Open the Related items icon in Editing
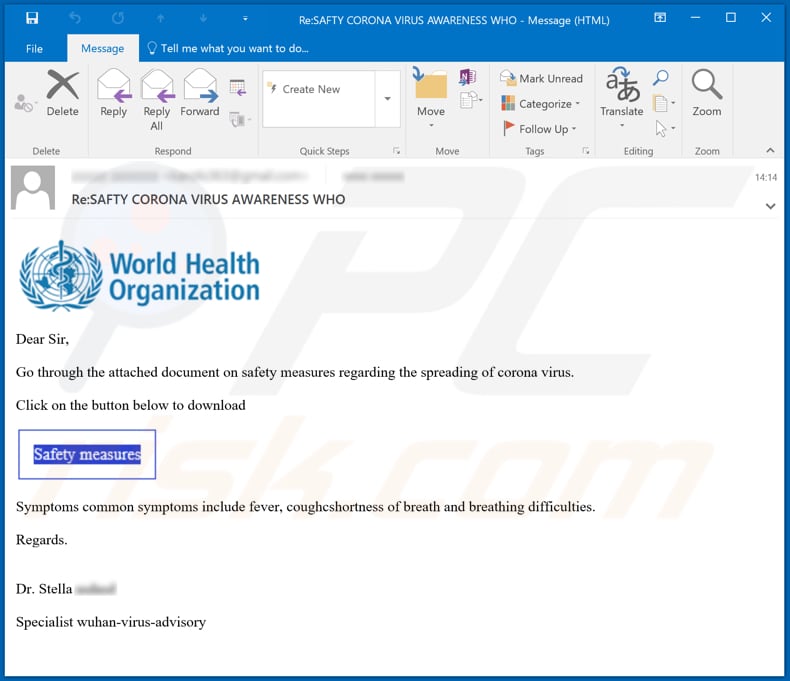Screen dimensions: 790x681 tap(664, 103)
